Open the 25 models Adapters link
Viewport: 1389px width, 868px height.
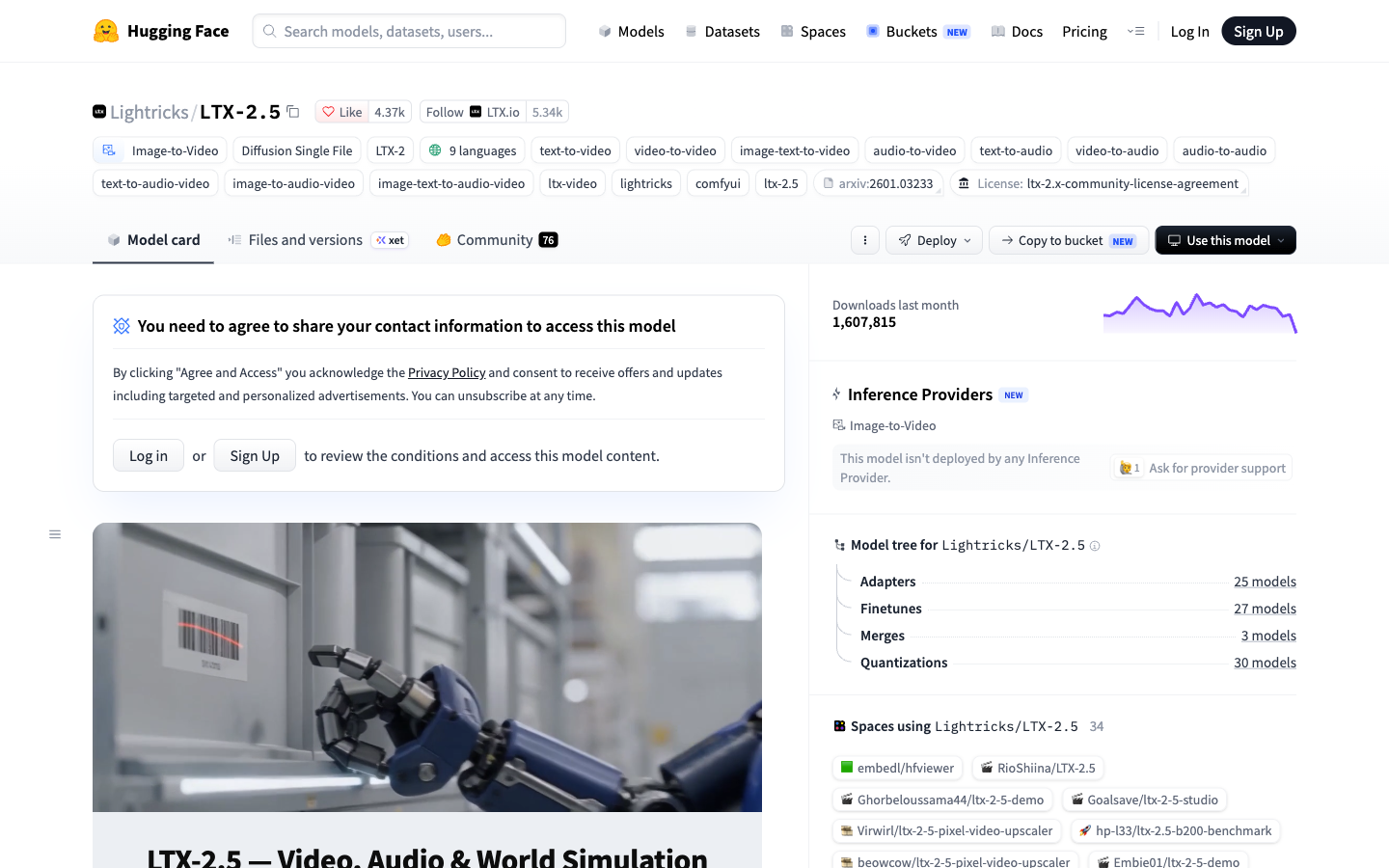coord(1265,582)
